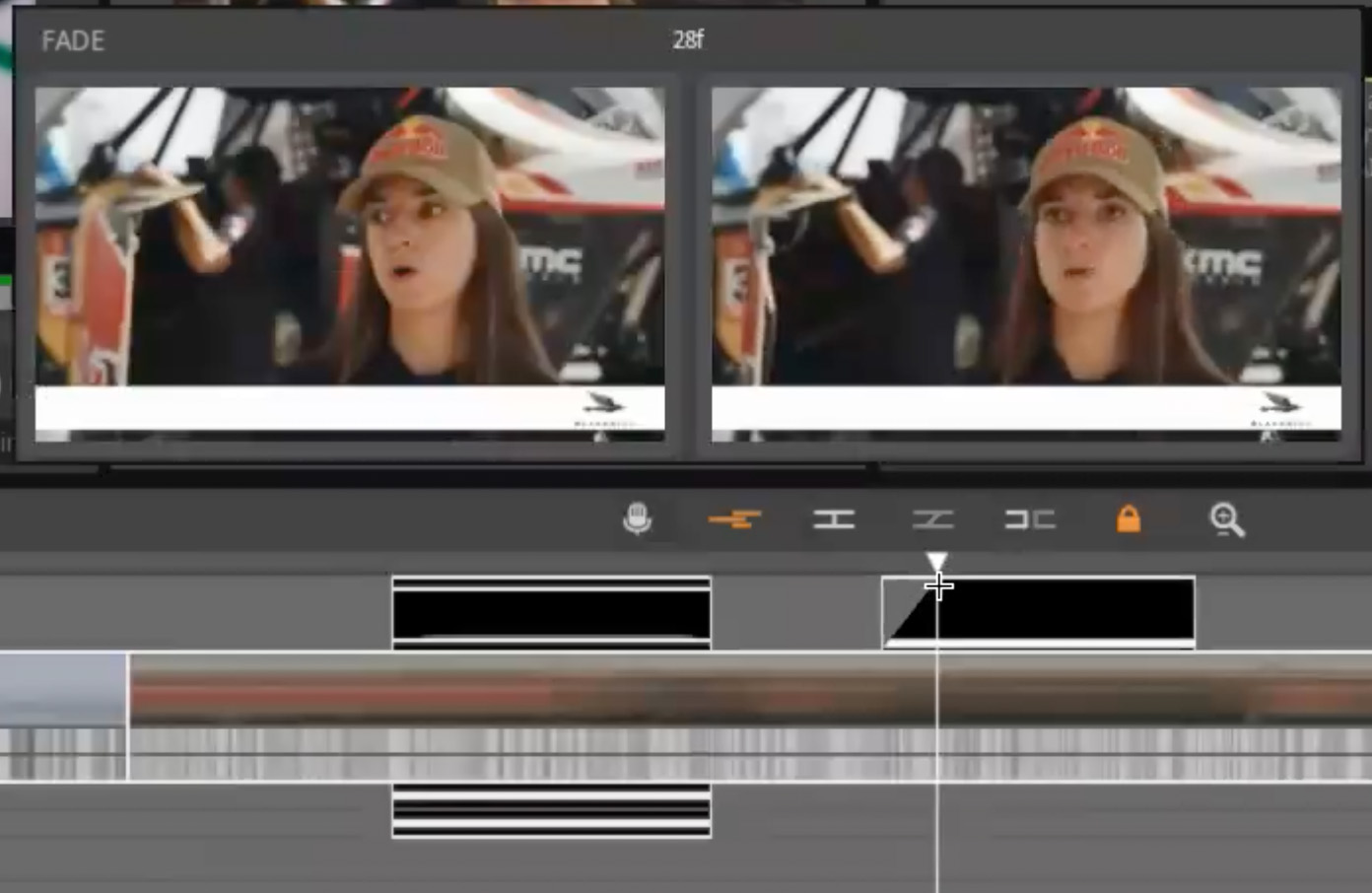Toggle the orange padlock lock icon

coord(1129,518)
